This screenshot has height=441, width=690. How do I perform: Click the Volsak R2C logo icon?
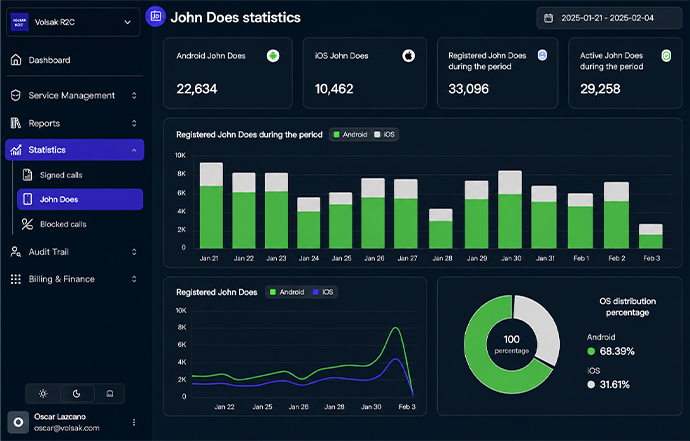coord(19,22)
